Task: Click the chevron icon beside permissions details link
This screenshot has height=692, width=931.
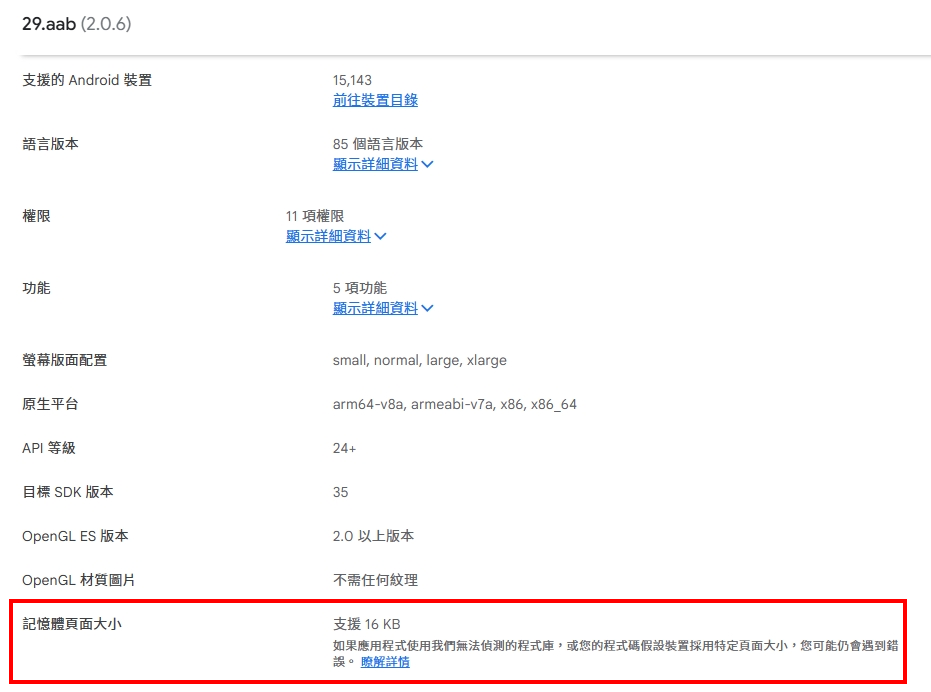Action: click(381, 236)
